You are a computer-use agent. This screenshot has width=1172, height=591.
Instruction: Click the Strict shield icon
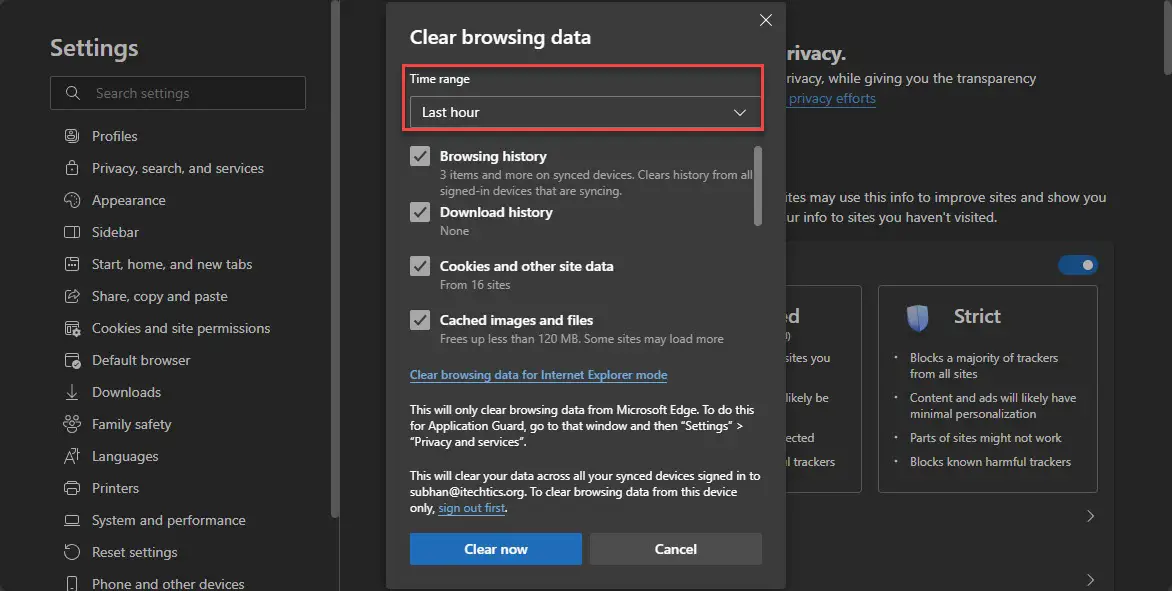point(917,317)
